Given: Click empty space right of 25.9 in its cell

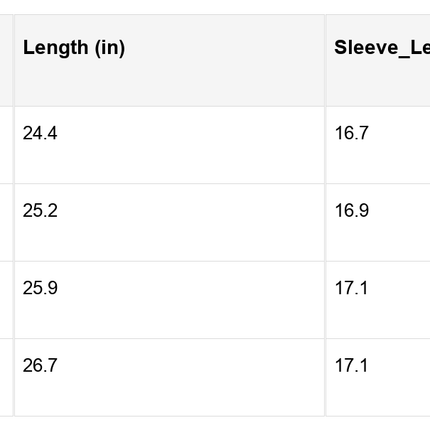Looking at the screenshot, I should (190, 300).
